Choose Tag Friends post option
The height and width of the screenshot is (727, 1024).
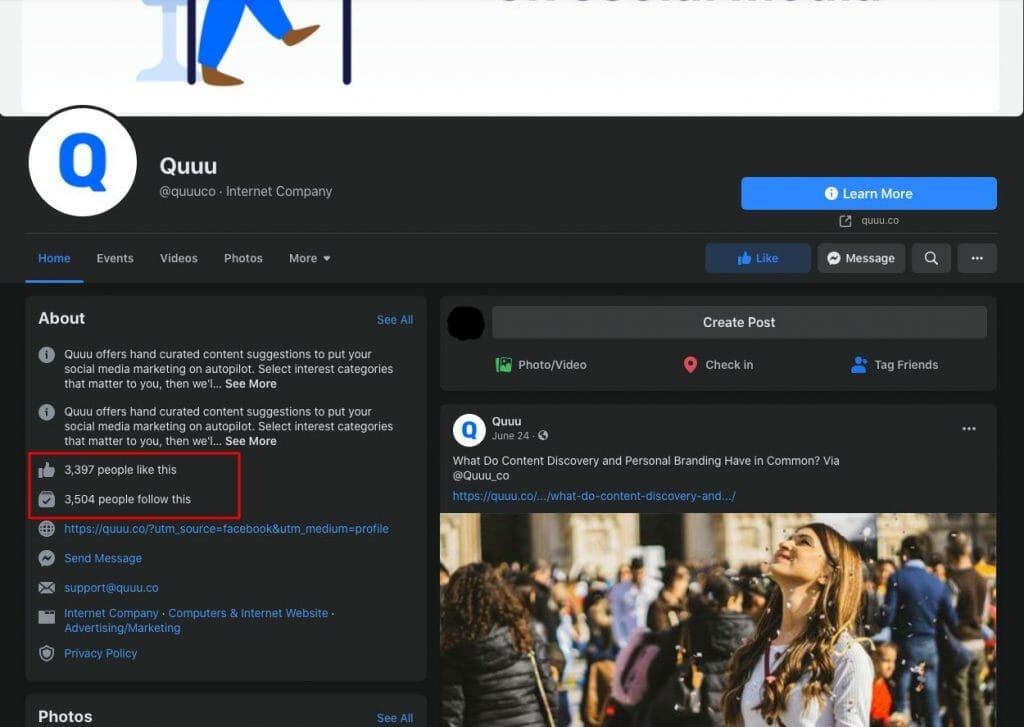click(x=895, y=364)
